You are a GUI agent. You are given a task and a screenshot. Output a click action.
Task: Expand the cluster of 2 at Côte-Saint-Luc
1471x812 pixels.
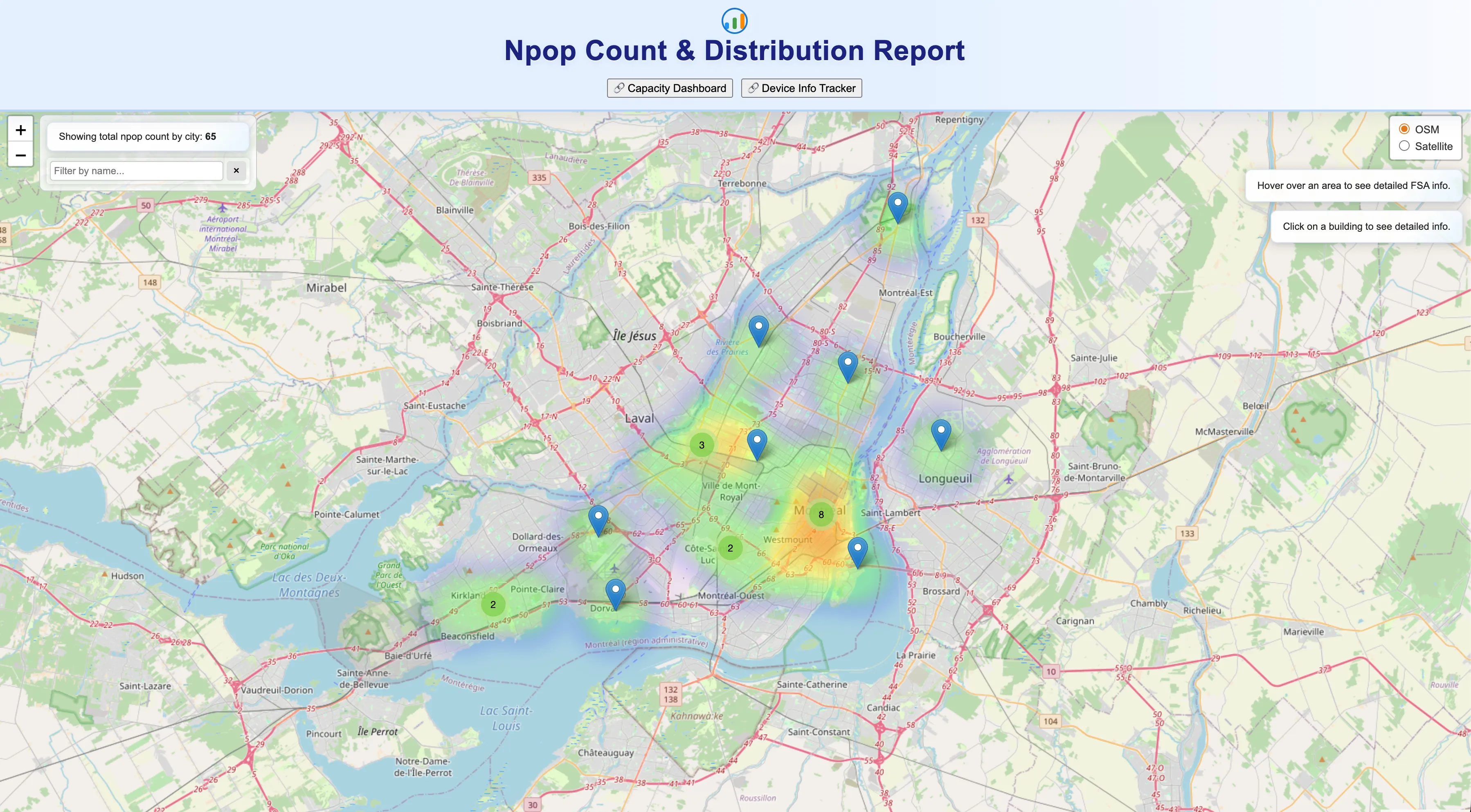pyautogui.click(x=730, y=548)
